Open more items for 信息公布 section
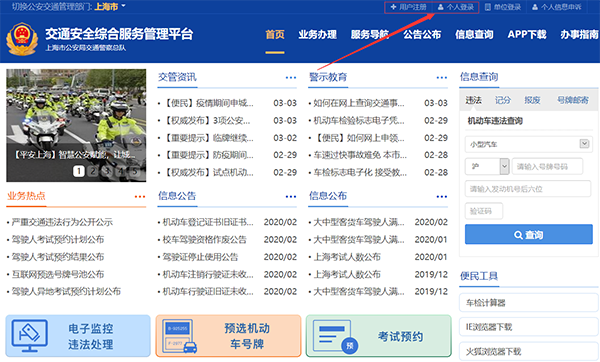This screenshot has width=600, height=362. (442, 197)
